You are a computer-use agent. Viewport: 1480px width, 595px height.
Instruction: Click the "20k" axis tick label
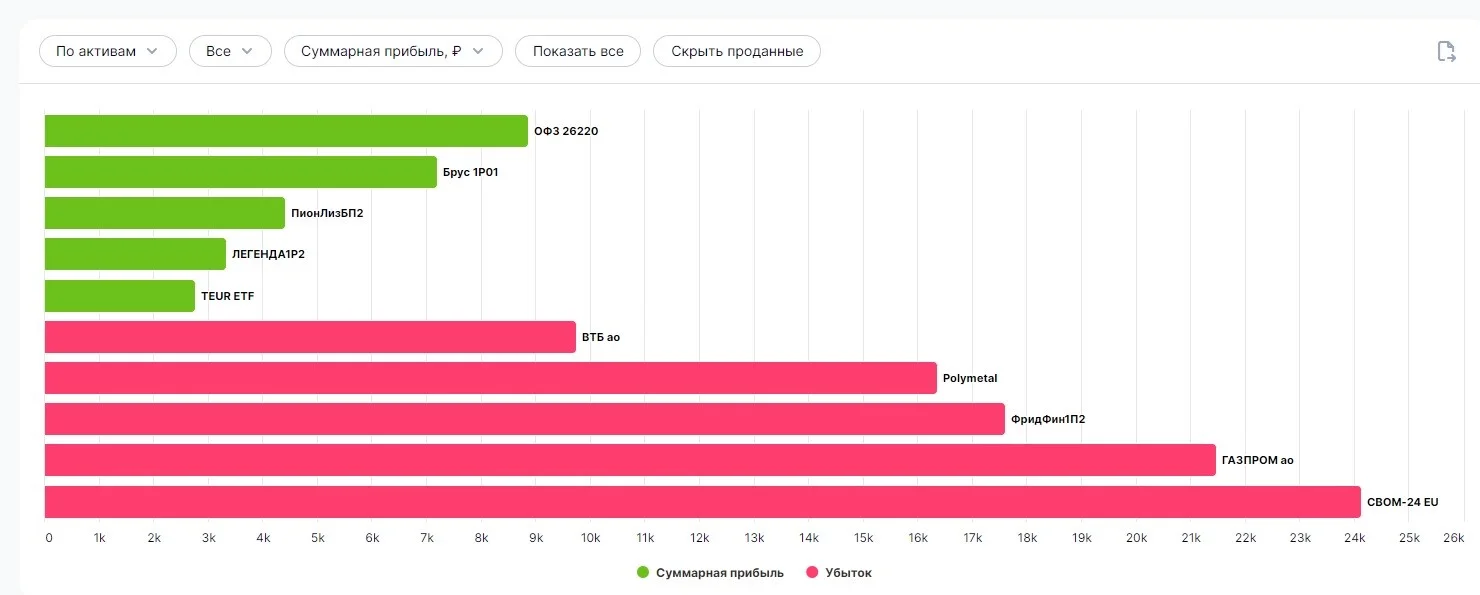pos(1136,538)
